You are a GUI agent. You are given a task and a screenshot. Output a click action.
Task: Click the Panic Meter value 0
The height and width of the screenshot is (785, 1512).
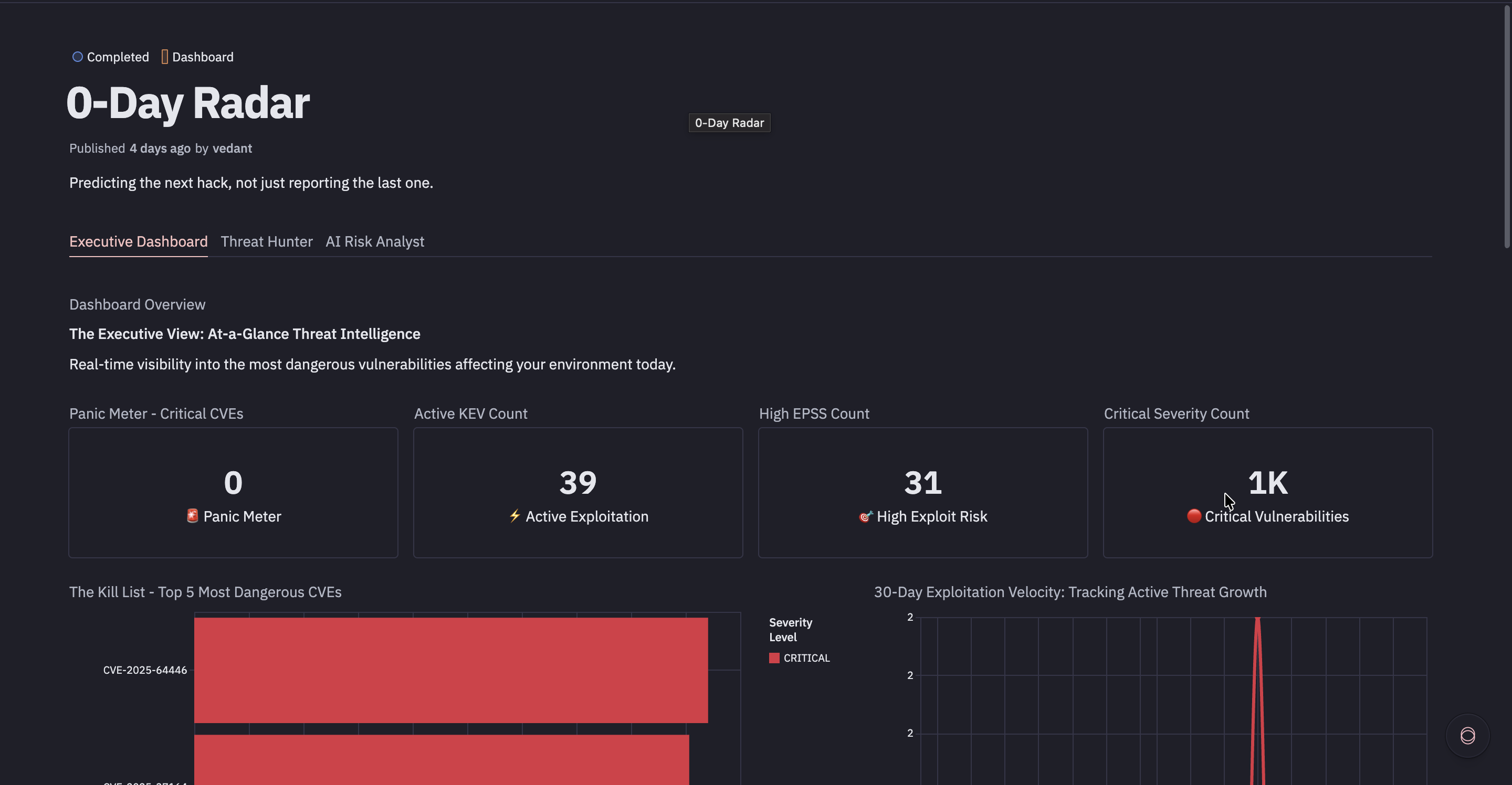[233, 483]
